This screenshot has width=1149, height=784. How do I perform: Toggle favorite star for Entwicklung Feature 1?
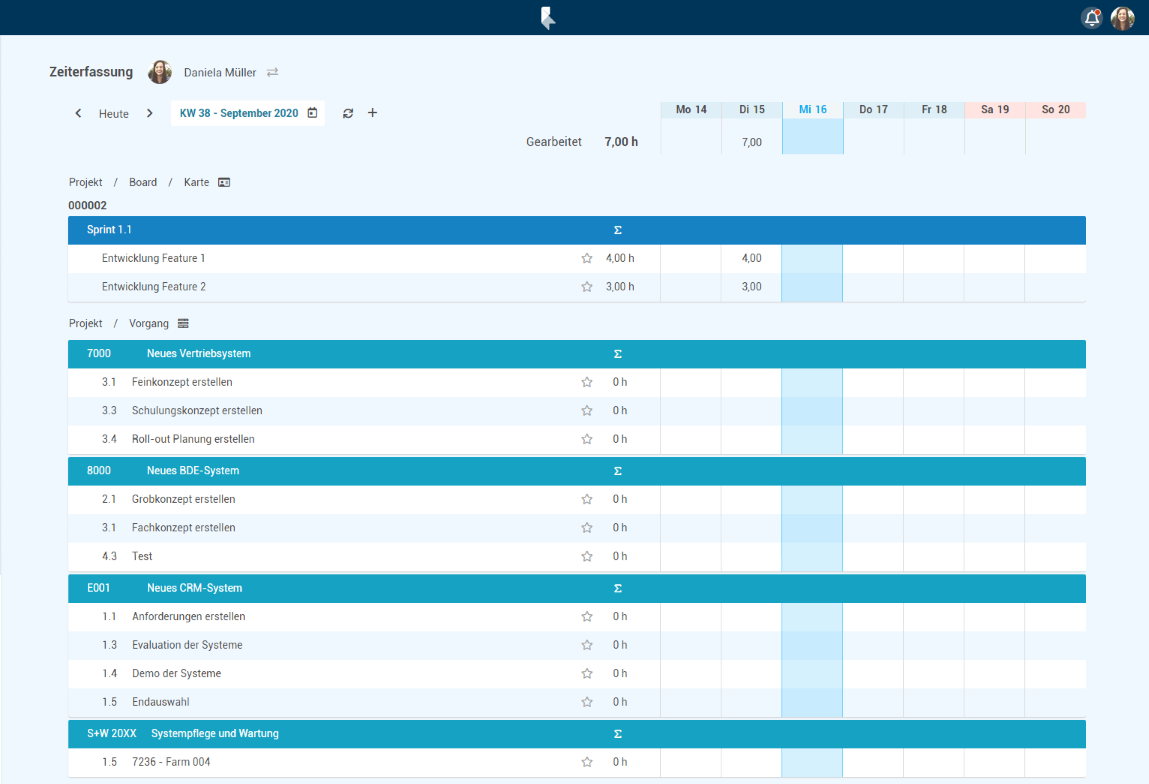(x=587, y=258)
